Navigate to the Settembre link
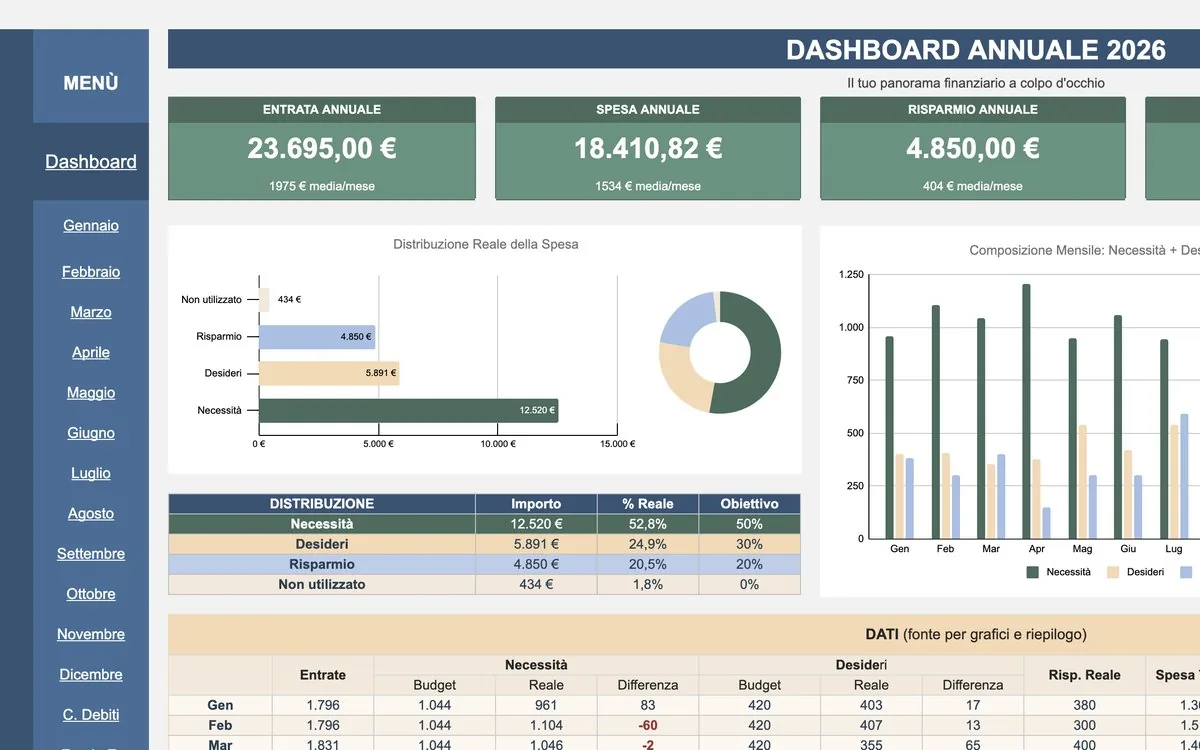 (91, 553)
